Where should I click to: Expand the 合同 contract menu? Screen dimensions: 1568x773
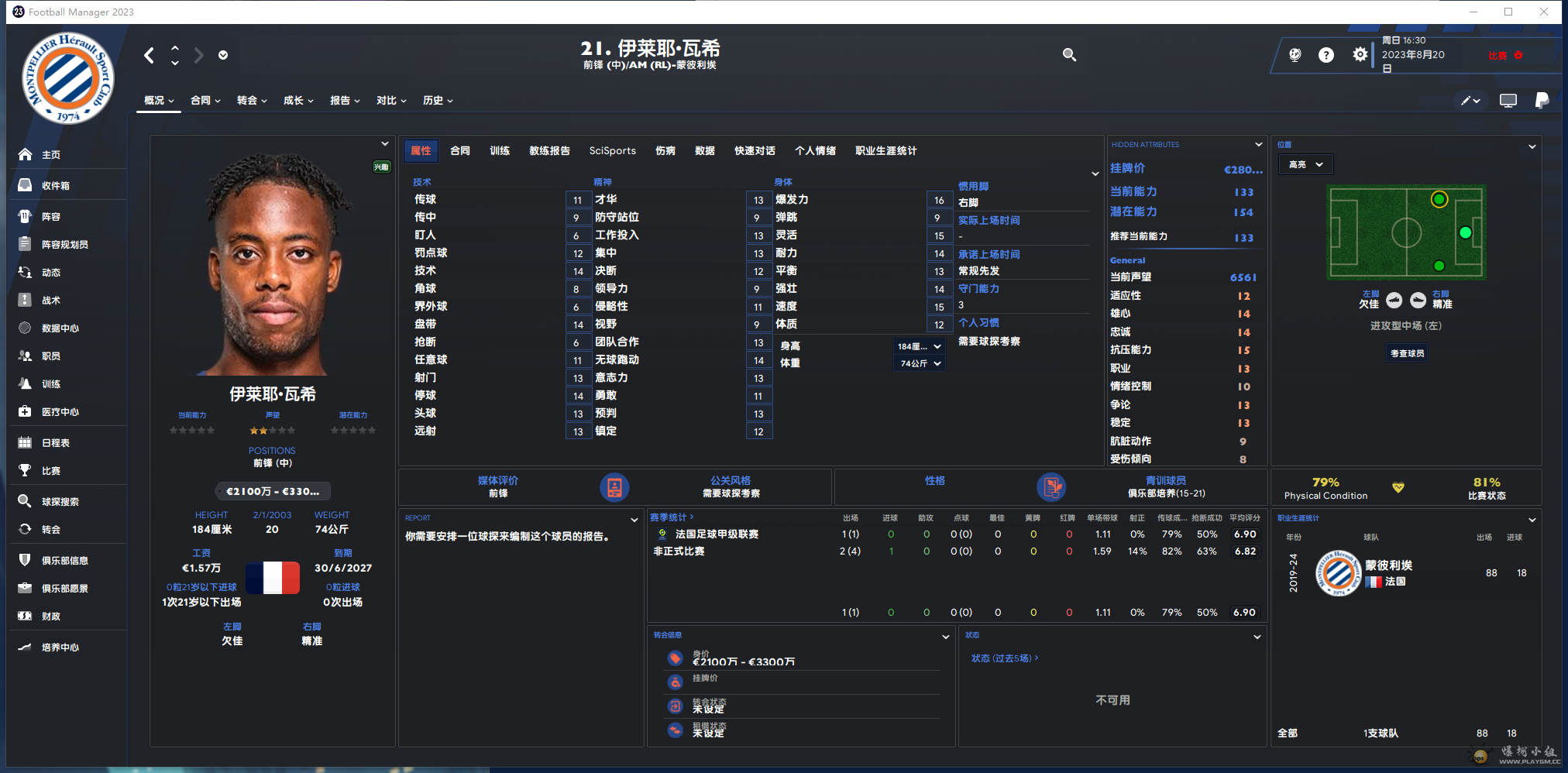205,101
